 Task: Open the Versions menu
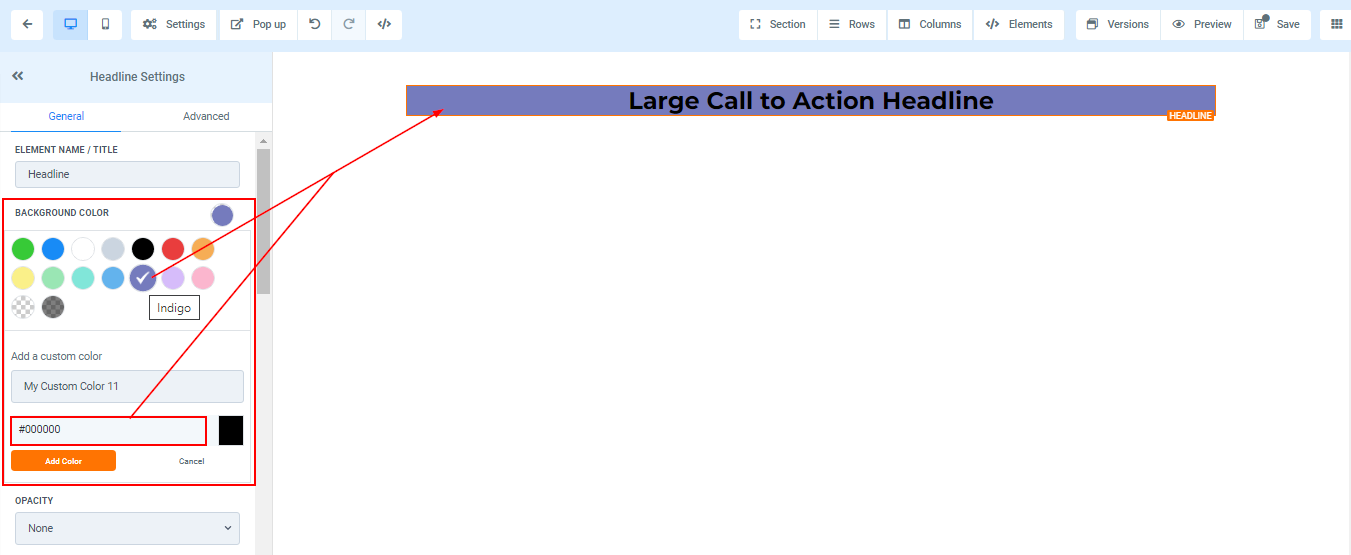tap(1117, 24)
